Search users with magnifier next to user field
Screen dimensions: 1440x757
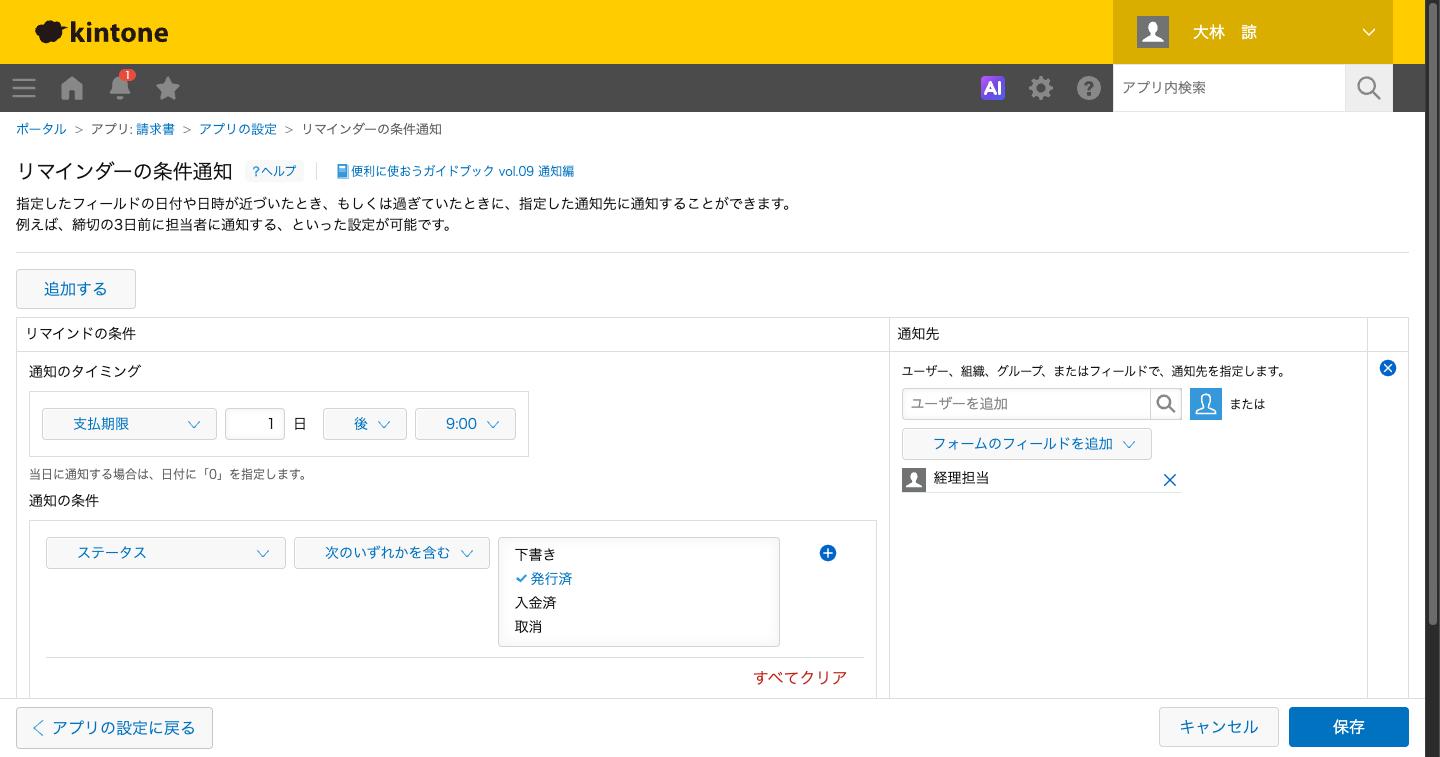[x=1166, y=404]
